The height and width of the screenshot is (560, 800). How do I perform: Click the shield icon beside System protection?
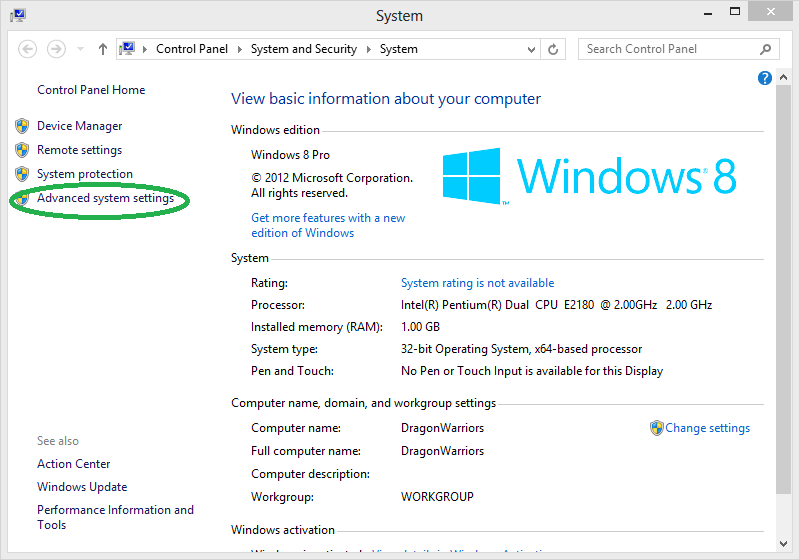click(22, 174)
